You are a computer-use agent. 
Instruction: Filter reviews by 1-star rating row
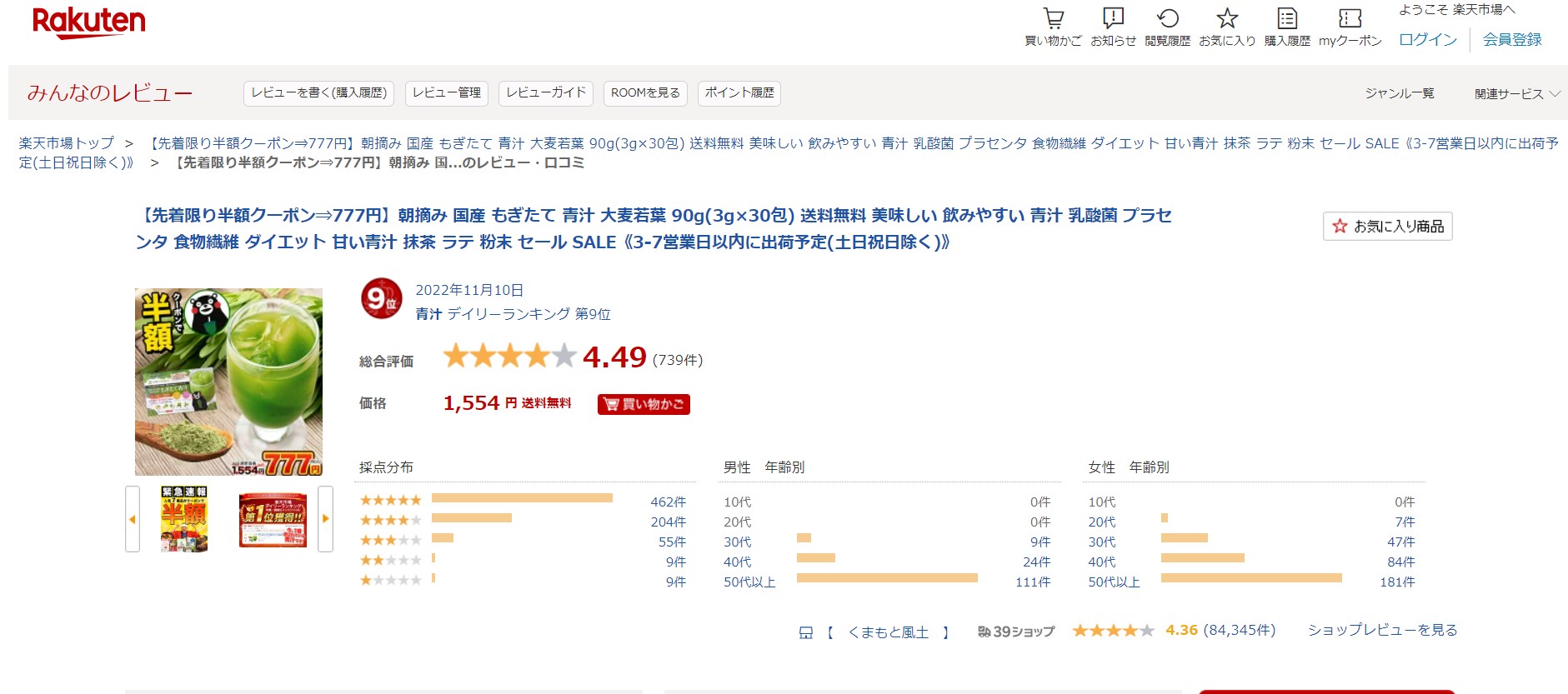pos(524,581)
